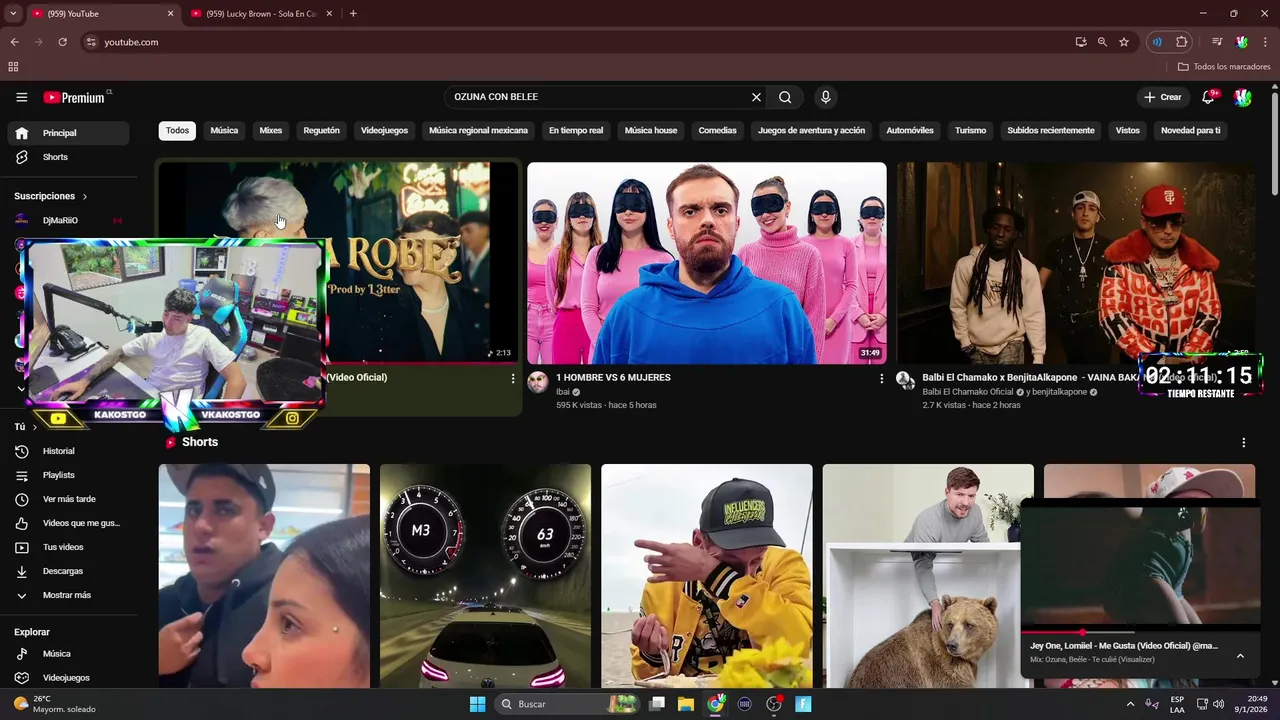This screenshot has width=1280, height=720.
Task: Select the Vistos chip
Action: [x=1127, y=130]
